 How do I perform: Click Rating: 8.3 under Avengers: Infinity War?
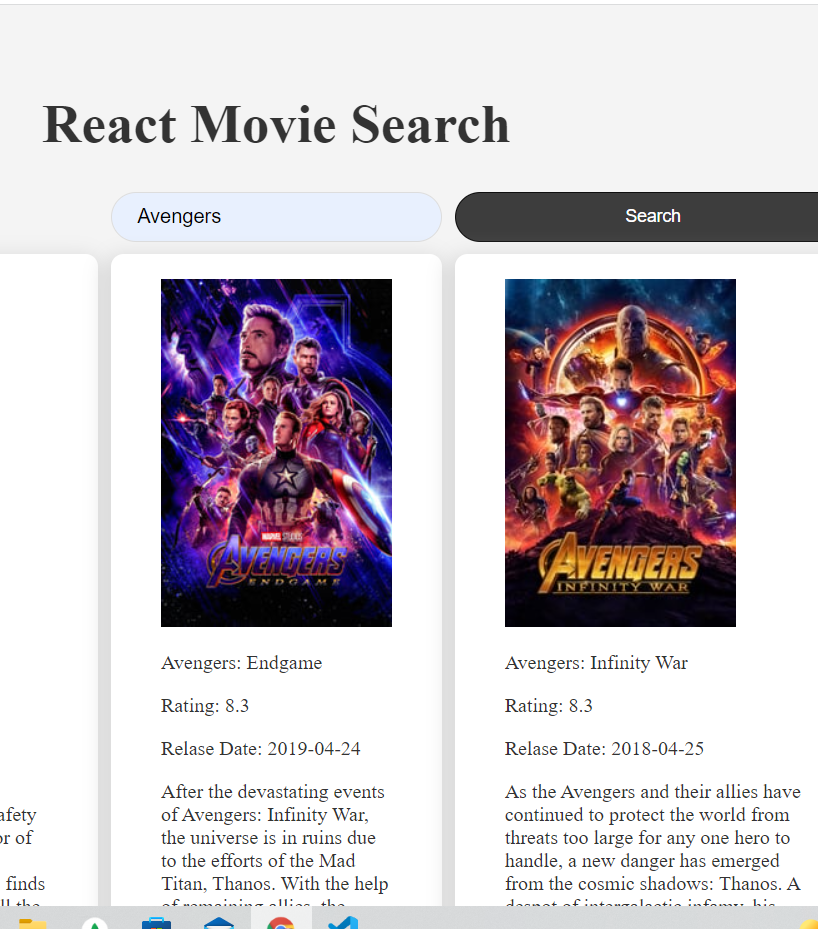tap(548, 706)
